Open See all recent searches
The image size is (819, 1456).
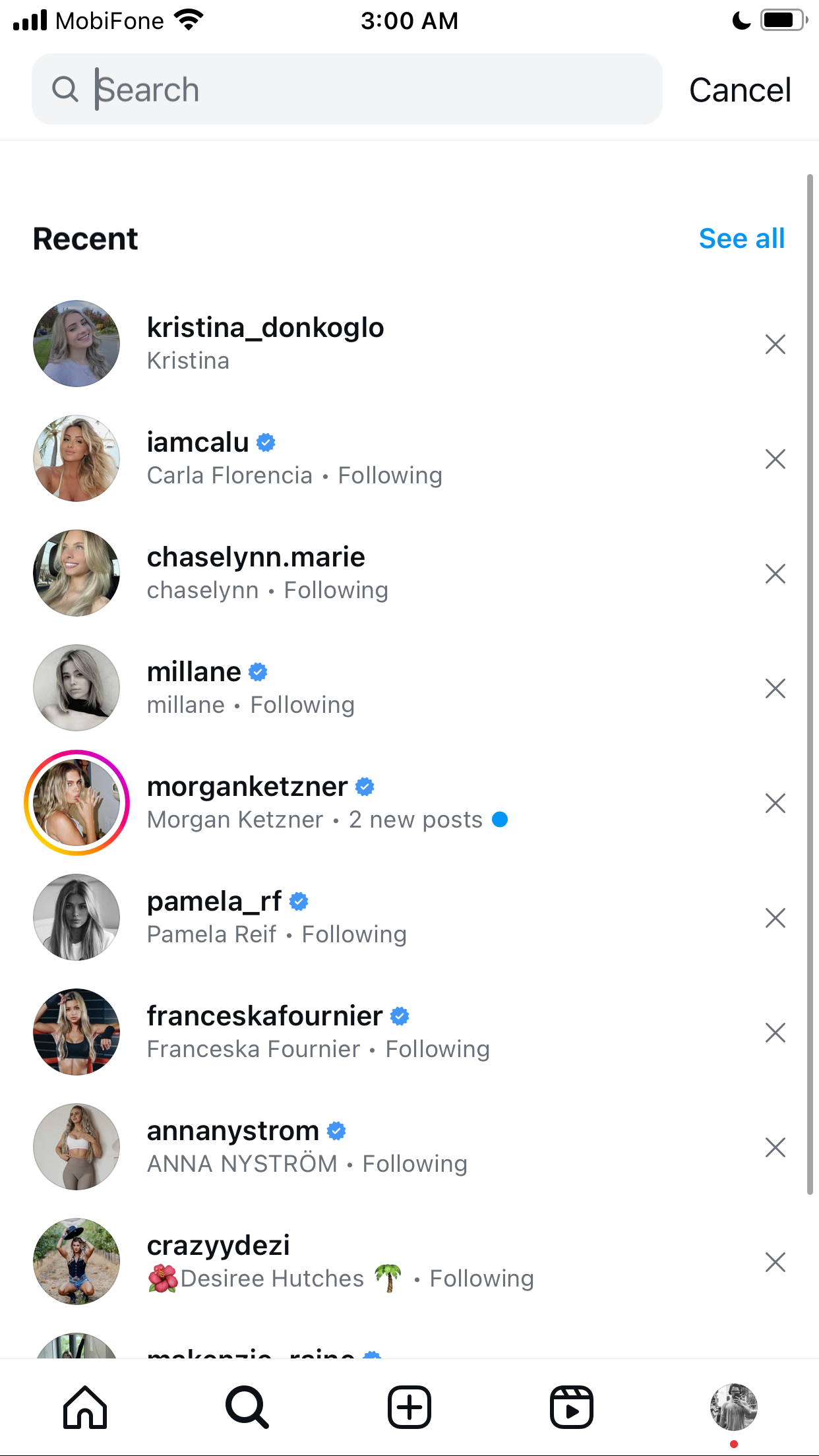tap(742, 238)
